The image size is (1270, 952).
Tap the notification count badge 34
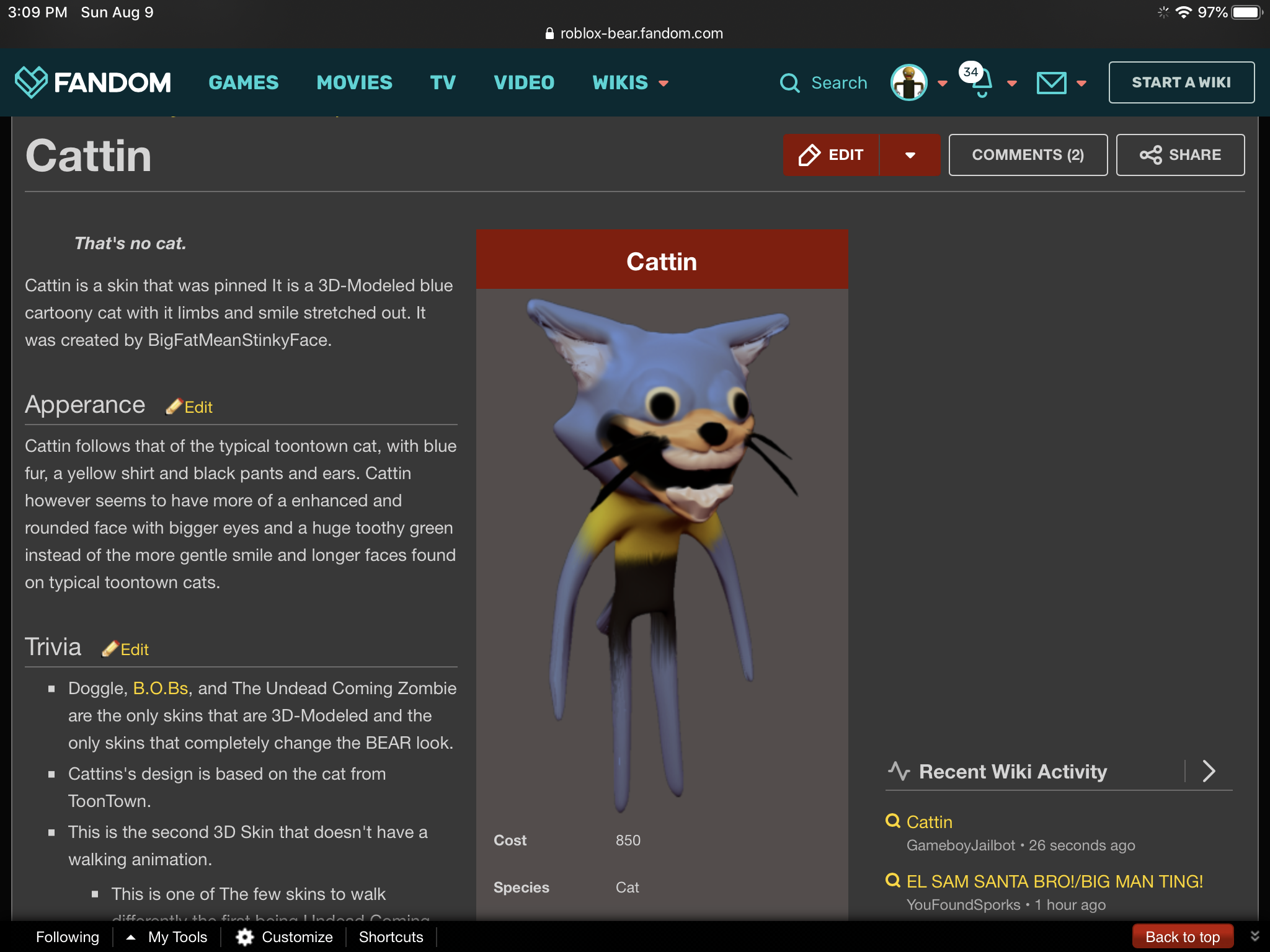970,72
